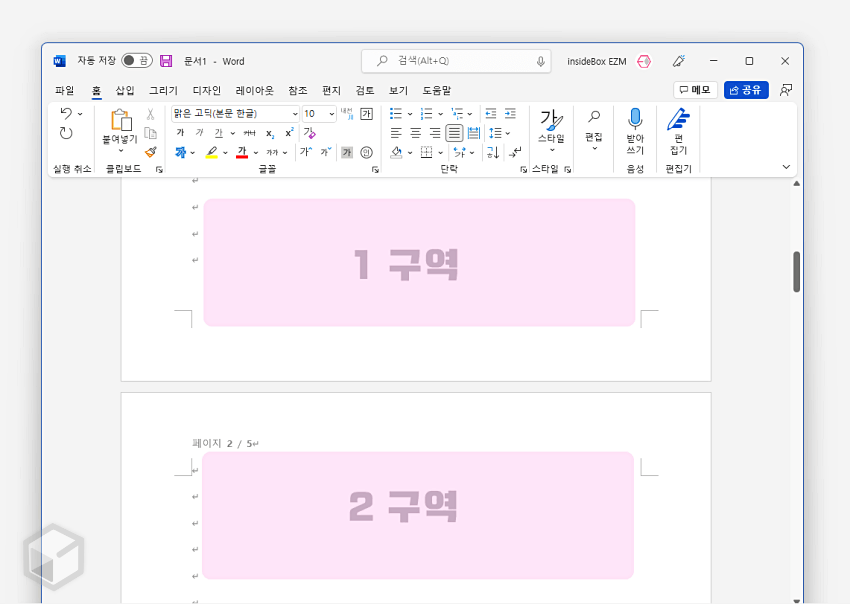Image resolution: width=850 pixels, height=604 pixels.
Task: Center align the paragraph
Action: [414, 133]
